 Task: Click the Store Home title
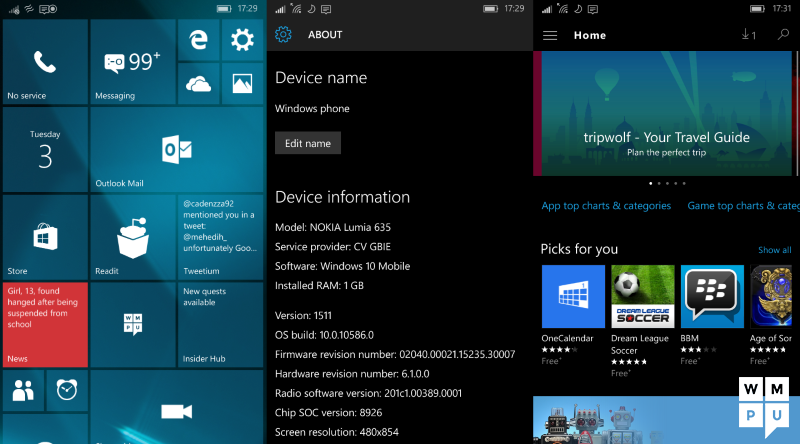(x=590, y=35)
